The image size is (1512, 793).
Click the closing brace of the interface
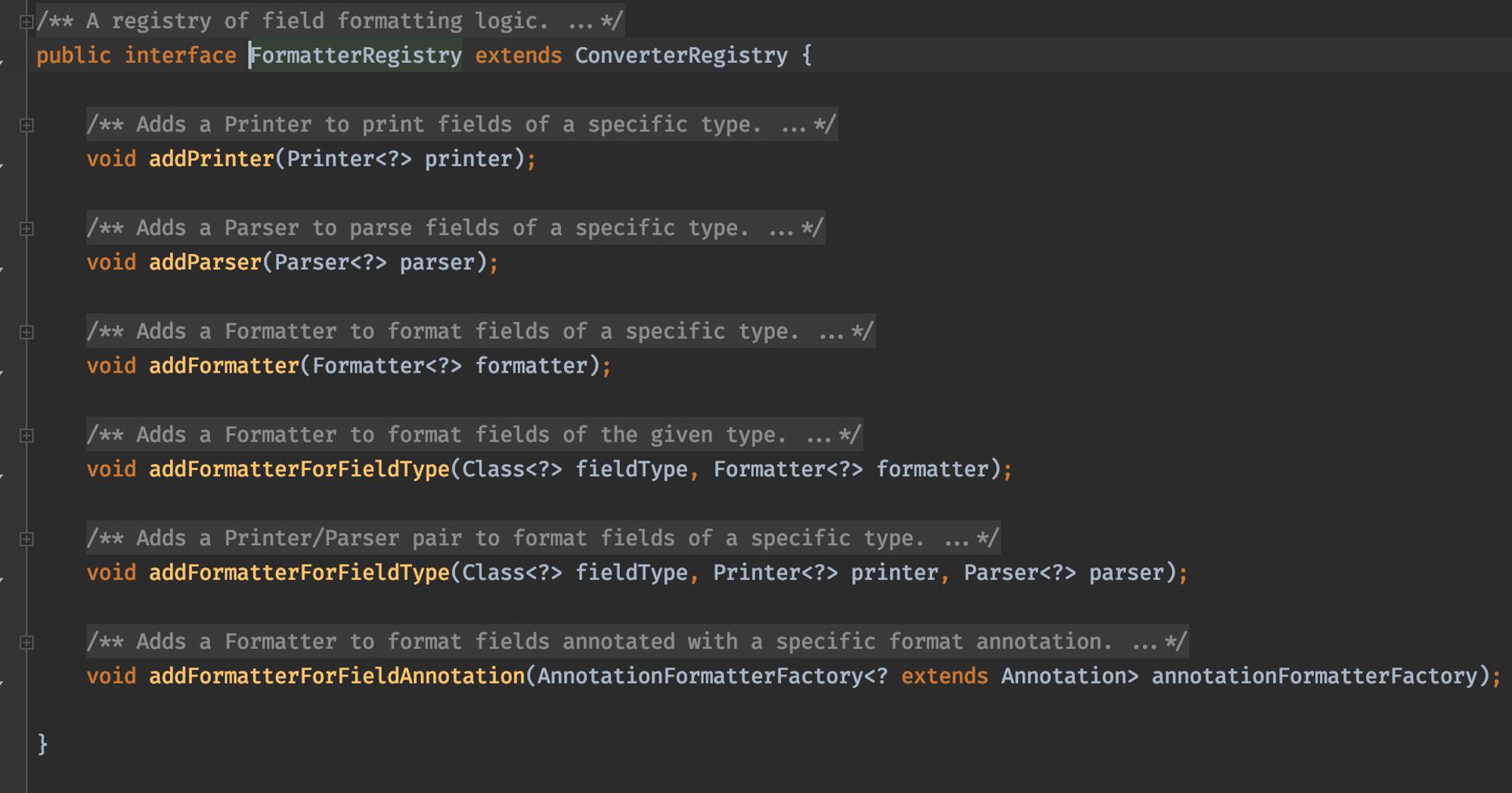(43, 745)
